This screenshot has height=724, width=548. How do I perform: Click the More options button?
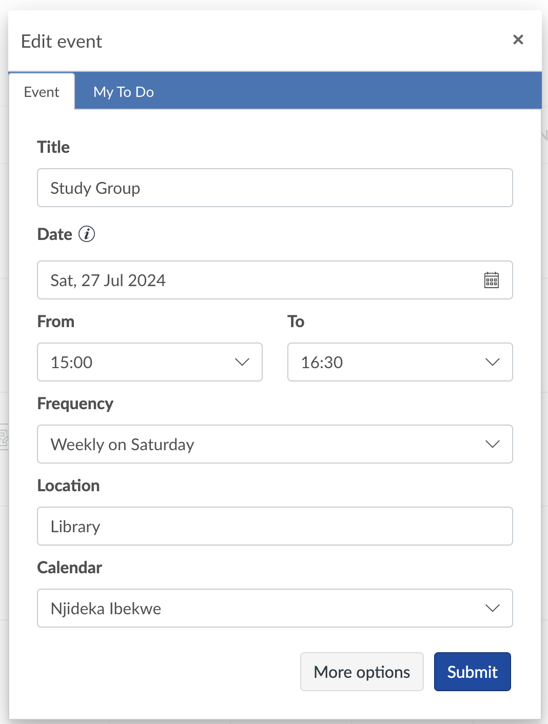pos(362,672)
